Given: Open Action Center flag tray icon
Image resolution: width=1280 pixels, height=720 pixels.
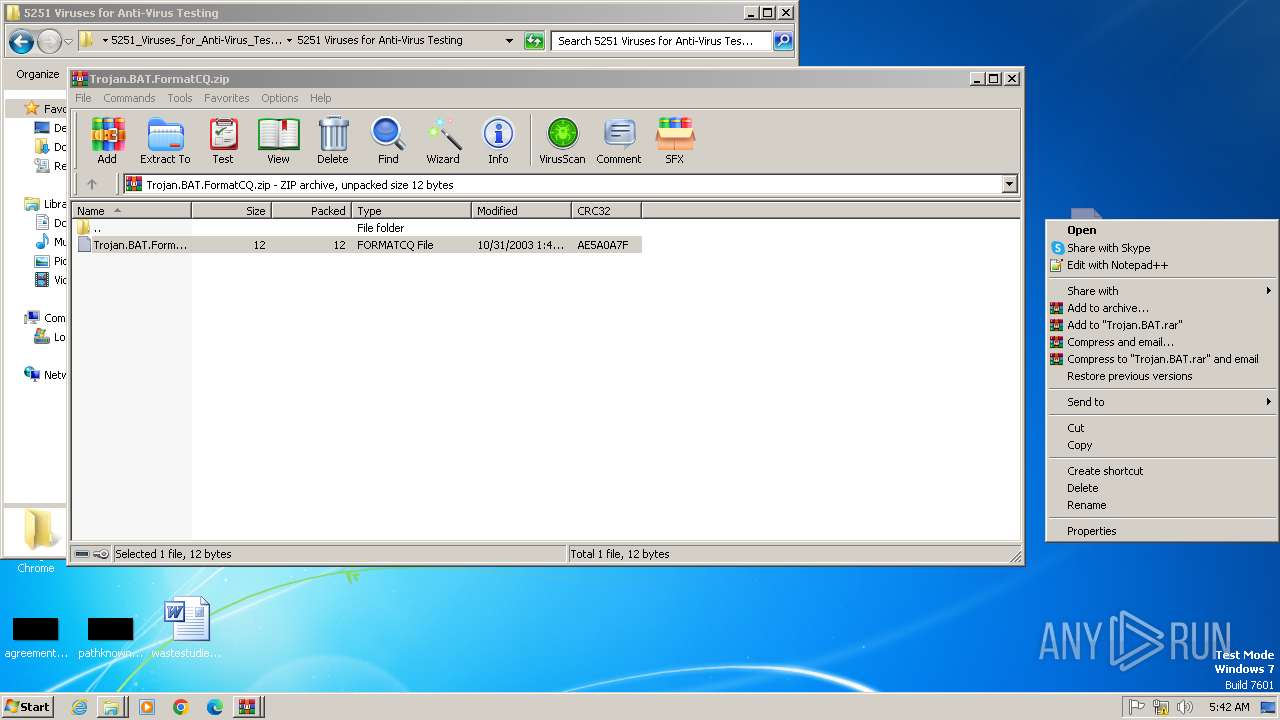Looking at the screenshot, I should tap(1137, 706).
